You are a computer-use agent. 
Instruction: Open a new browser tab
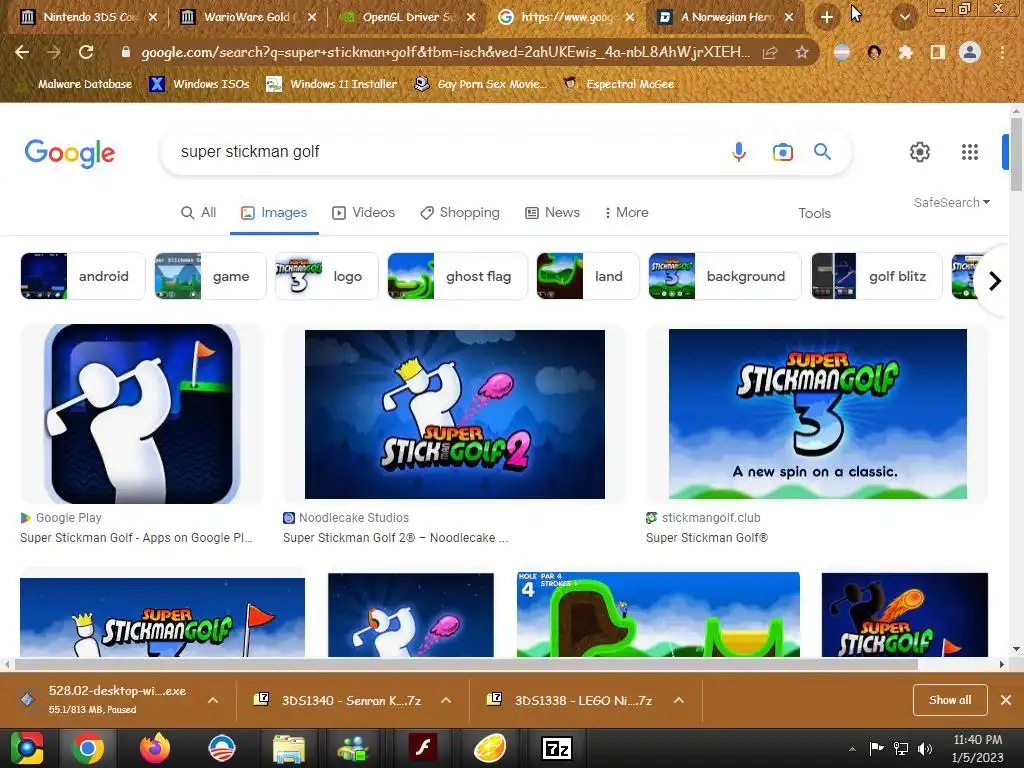click(x=827, y=17)
